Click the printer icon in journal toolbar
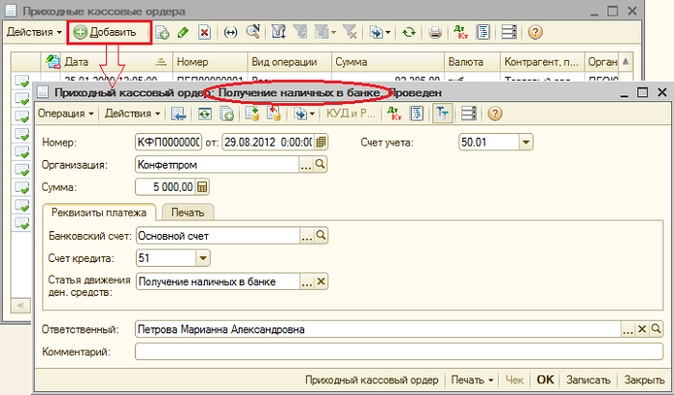The width and height of the screenshot is (674, 395). pyautogui.click(x=435, y=32)
